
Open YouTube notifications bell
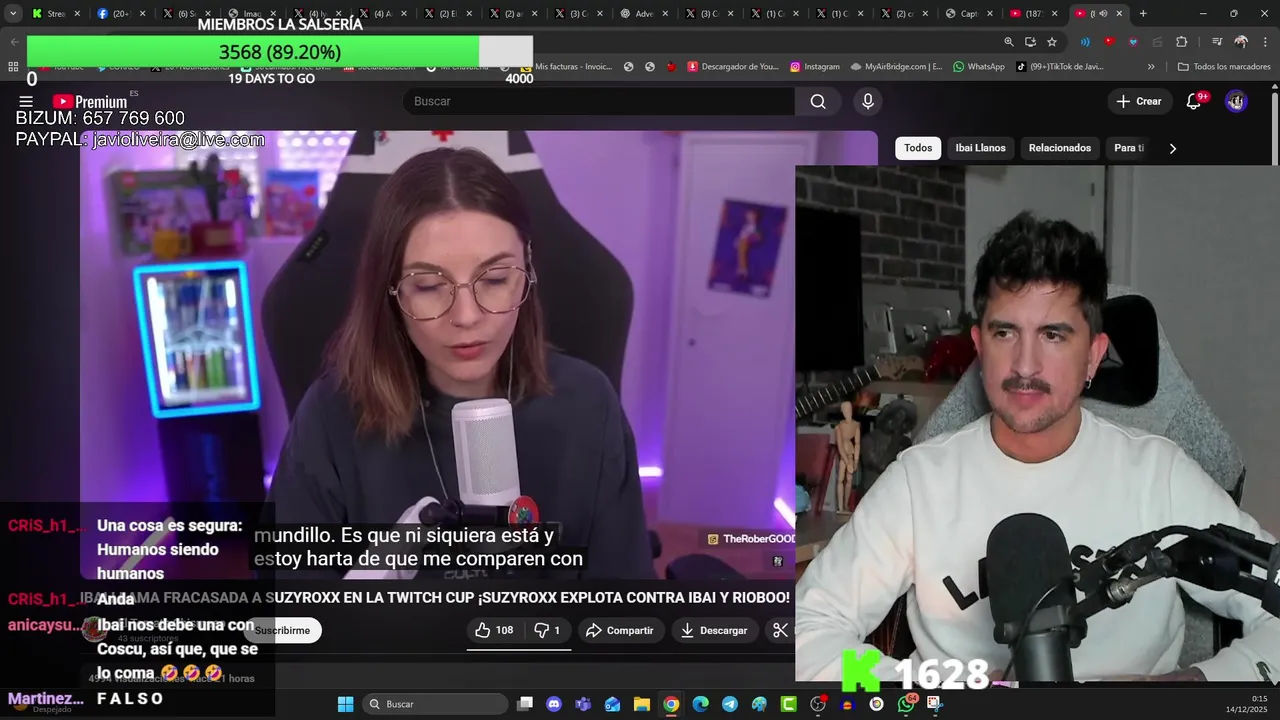click(x=1194, y=101)
